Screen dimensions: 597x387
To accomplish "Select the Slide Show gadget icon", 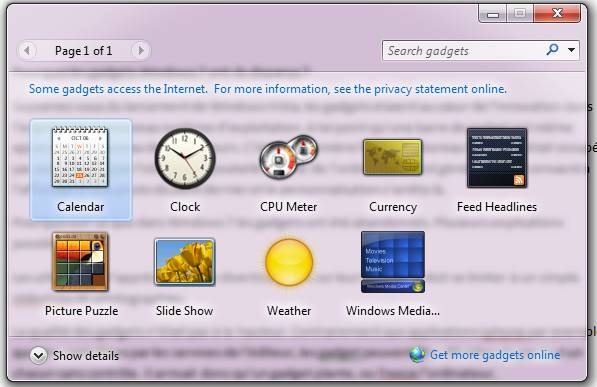I will tap(185, 262).
